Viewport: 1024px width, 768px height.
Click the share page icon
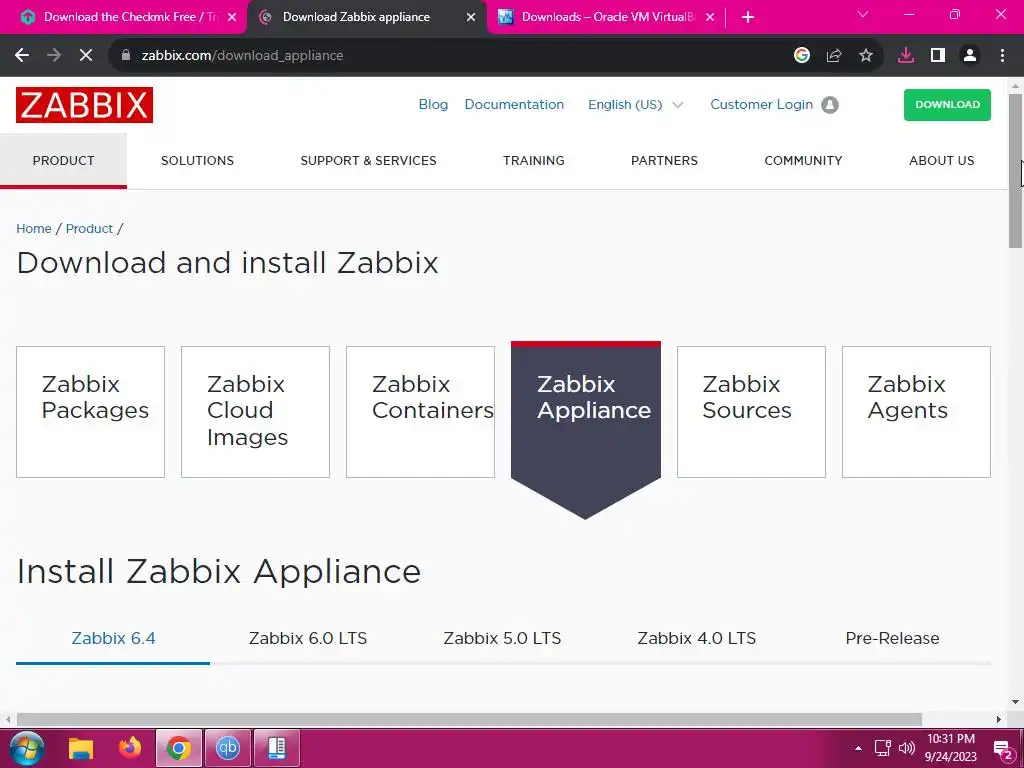click(834, 56)
